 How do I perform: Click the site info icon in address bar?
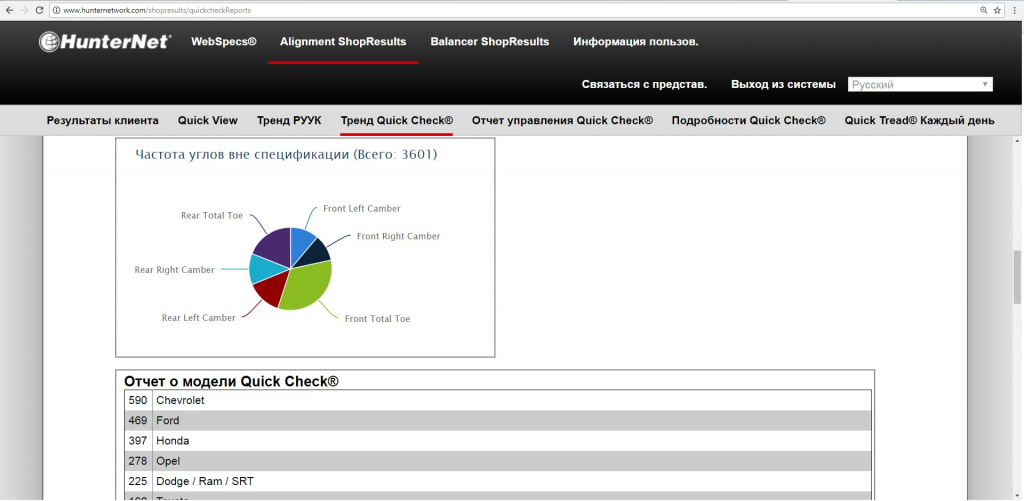(x=57, y=10)
